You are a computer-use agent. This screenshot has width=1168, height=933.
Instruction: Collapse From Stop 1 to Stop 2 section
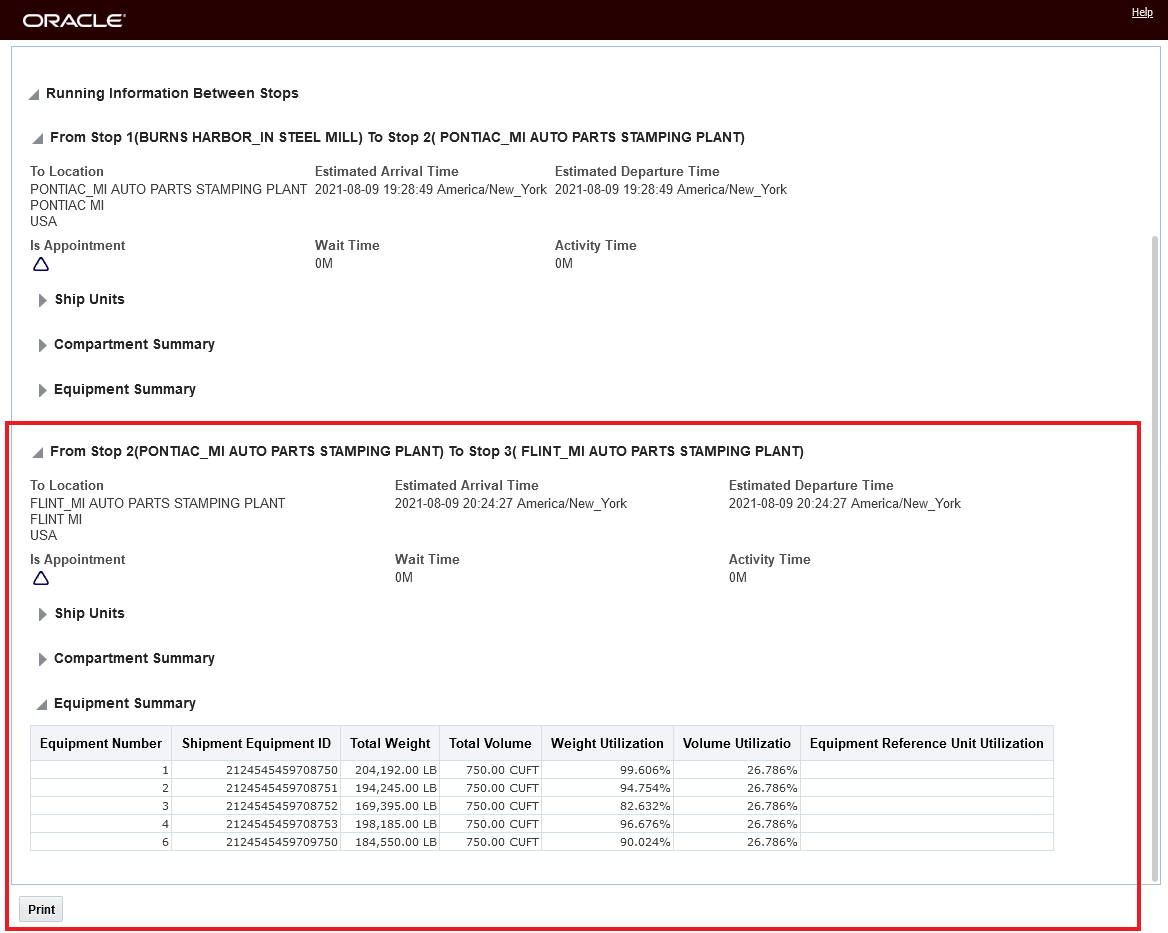(37, 138)
